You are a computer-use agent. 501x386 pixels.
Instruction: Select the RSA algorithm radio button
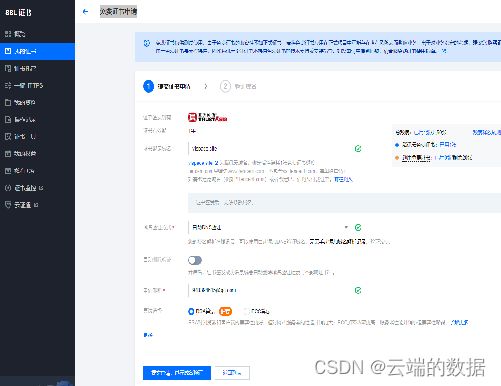pyautogui.click(x=191, y=311)
